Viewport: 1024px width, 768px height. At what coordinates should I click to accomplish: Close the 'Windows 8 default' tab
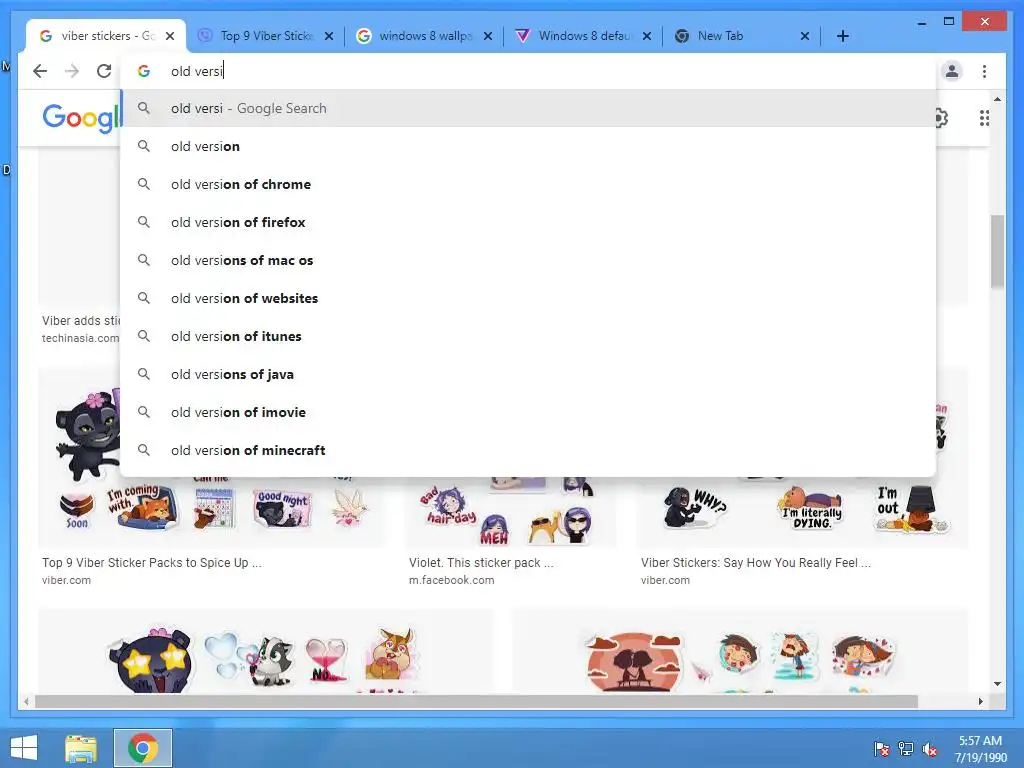647,36
